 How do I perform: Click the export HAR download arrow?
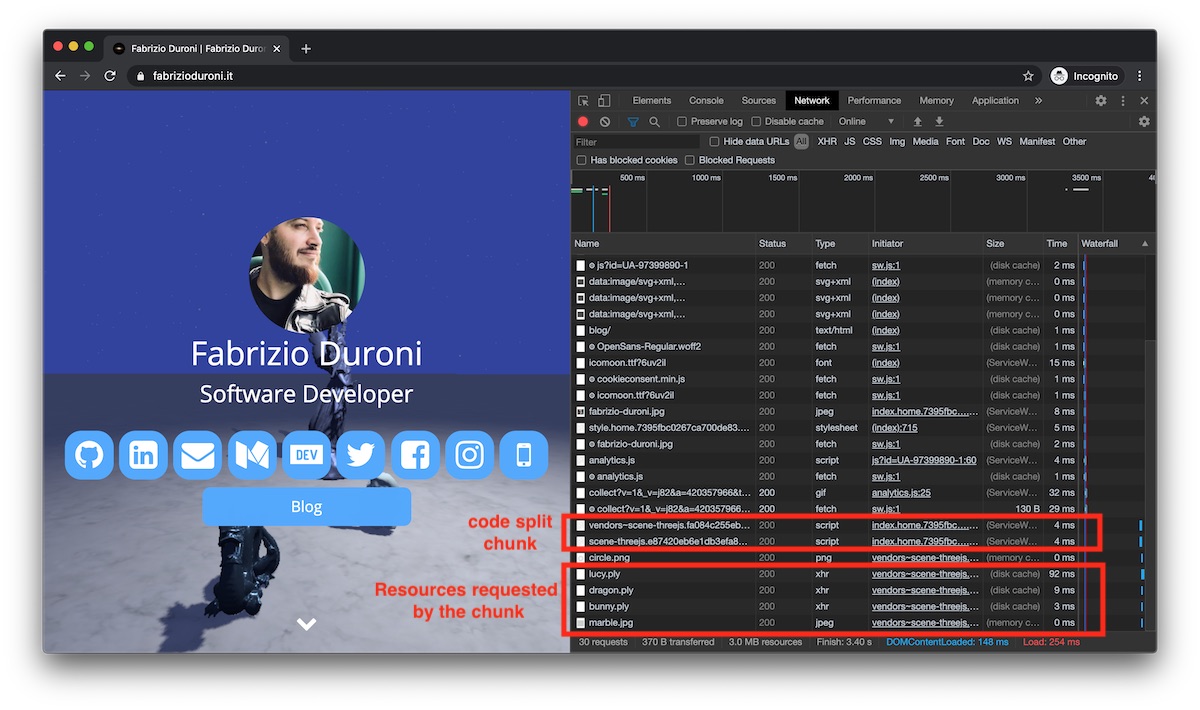click(939, 121)
